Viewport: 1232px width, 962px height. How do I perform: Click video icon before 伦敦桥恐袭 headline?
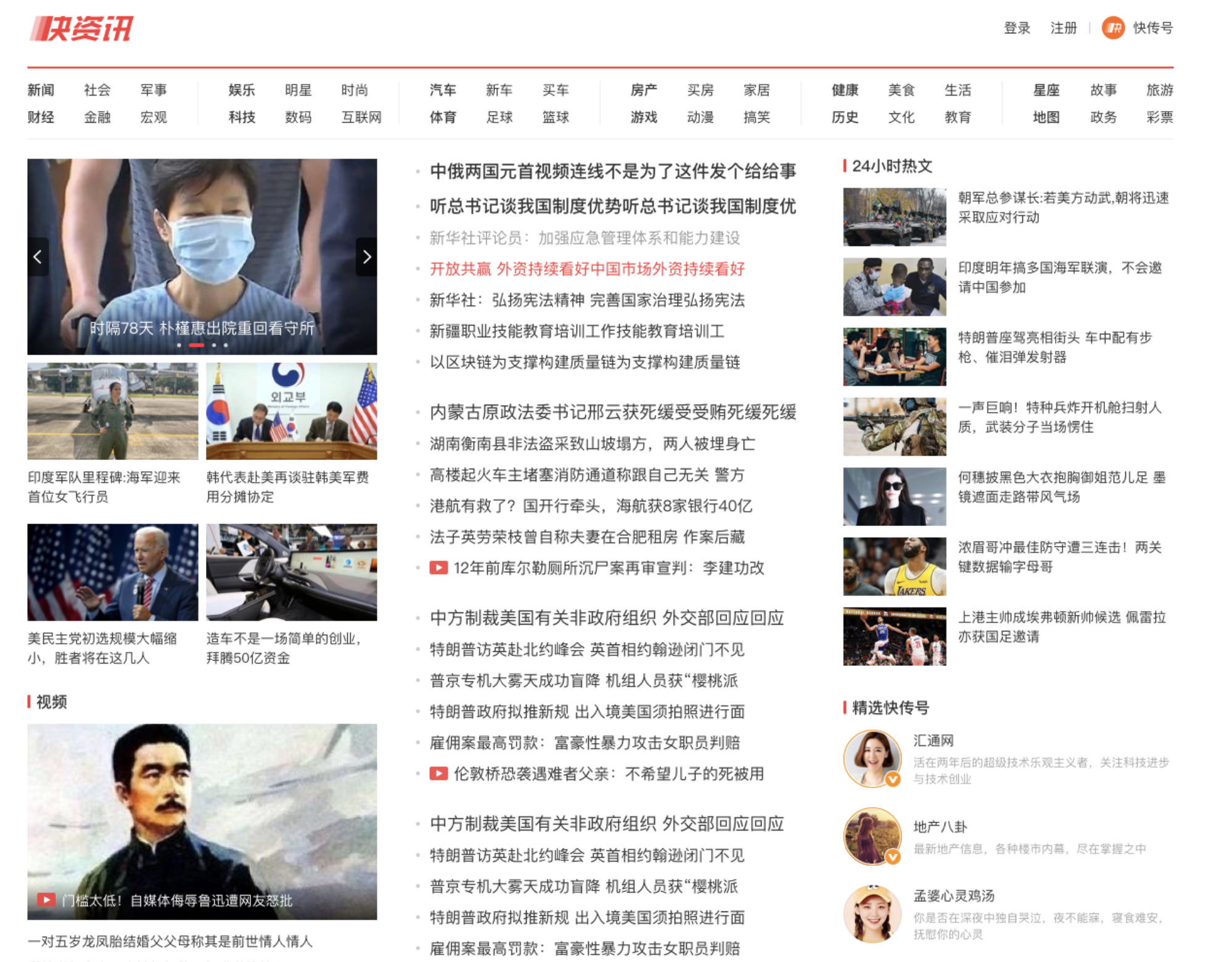438,774
